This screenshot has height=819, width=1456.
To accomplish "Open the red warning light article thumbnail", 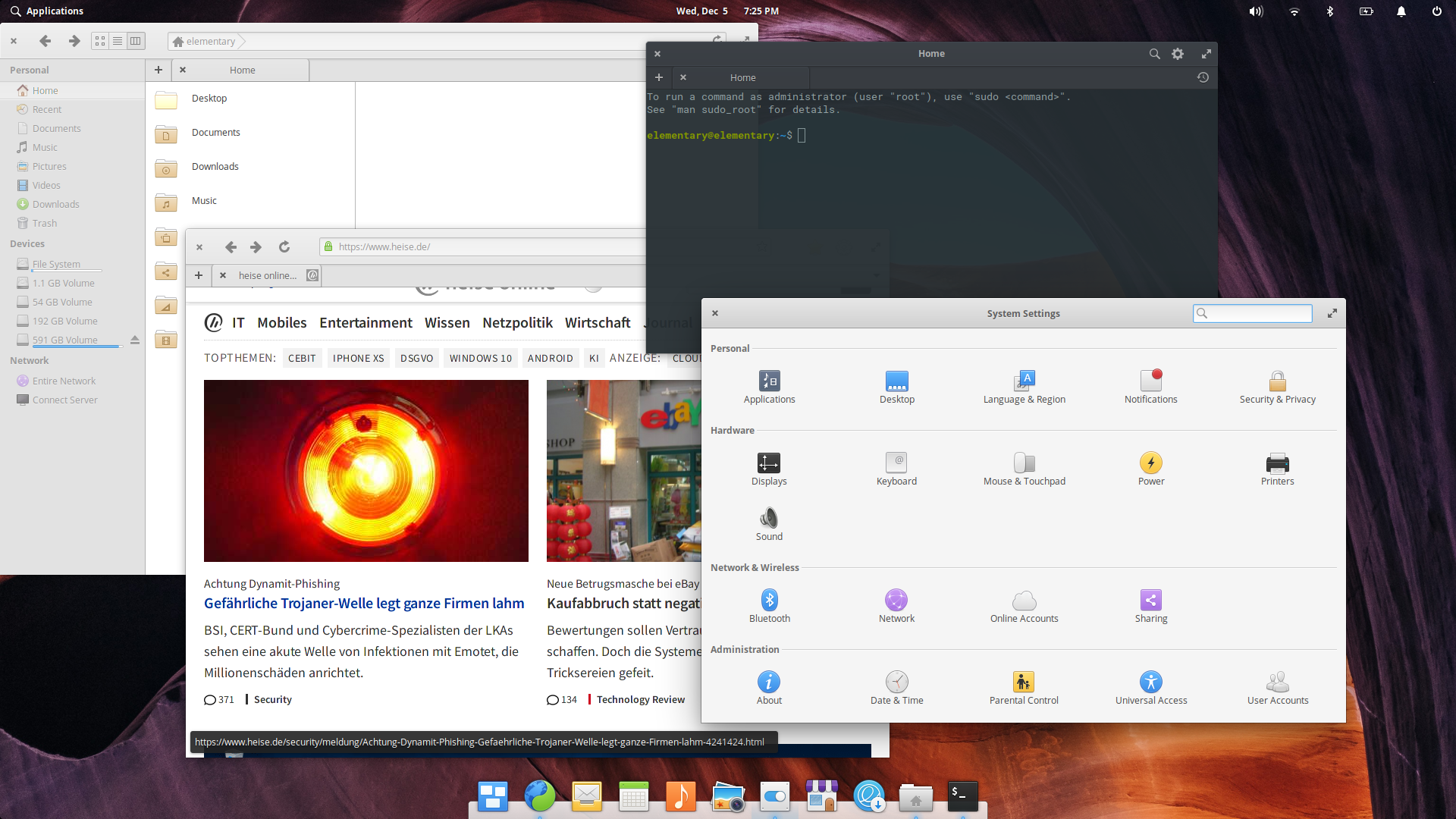I will point(366,471).
